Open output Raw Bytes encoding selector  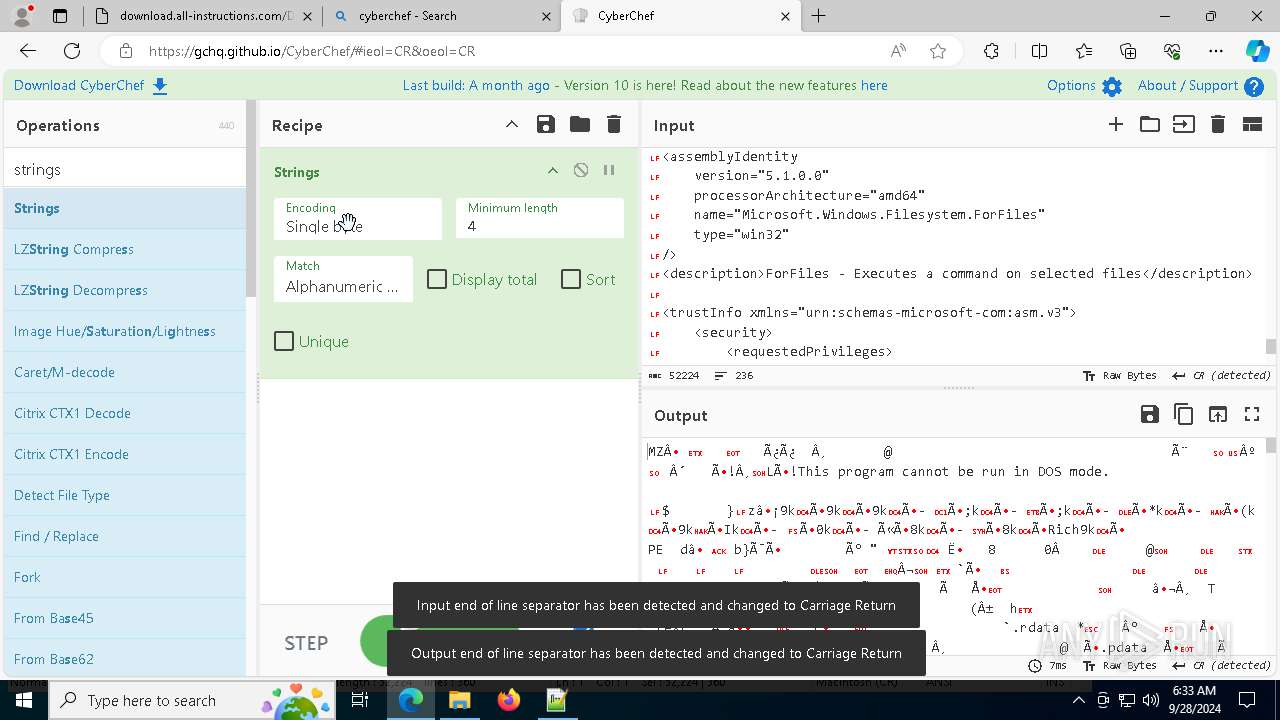1120,665
